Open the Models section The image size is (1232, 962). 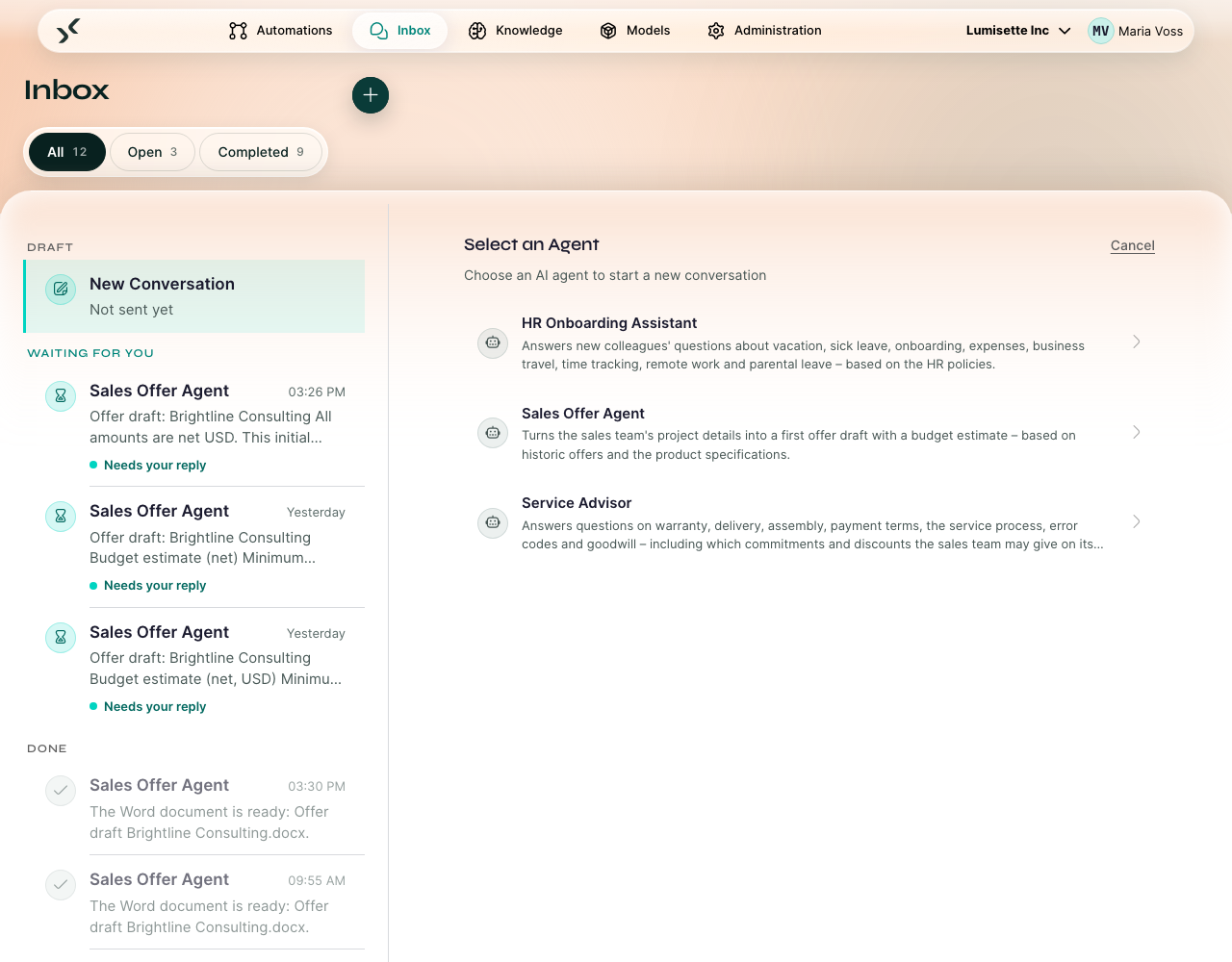pos(635,31)
